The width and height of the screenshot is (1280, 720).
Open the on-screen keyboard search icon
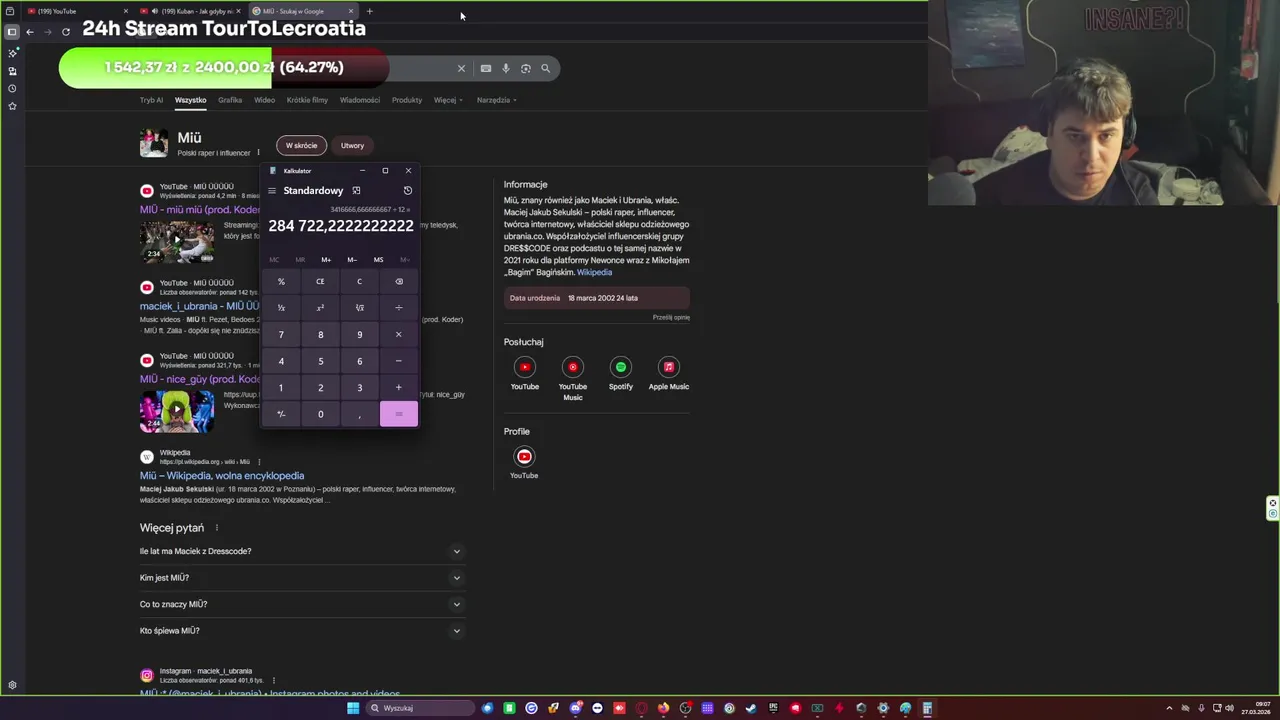pyautogui.click(x=486, y=68)
